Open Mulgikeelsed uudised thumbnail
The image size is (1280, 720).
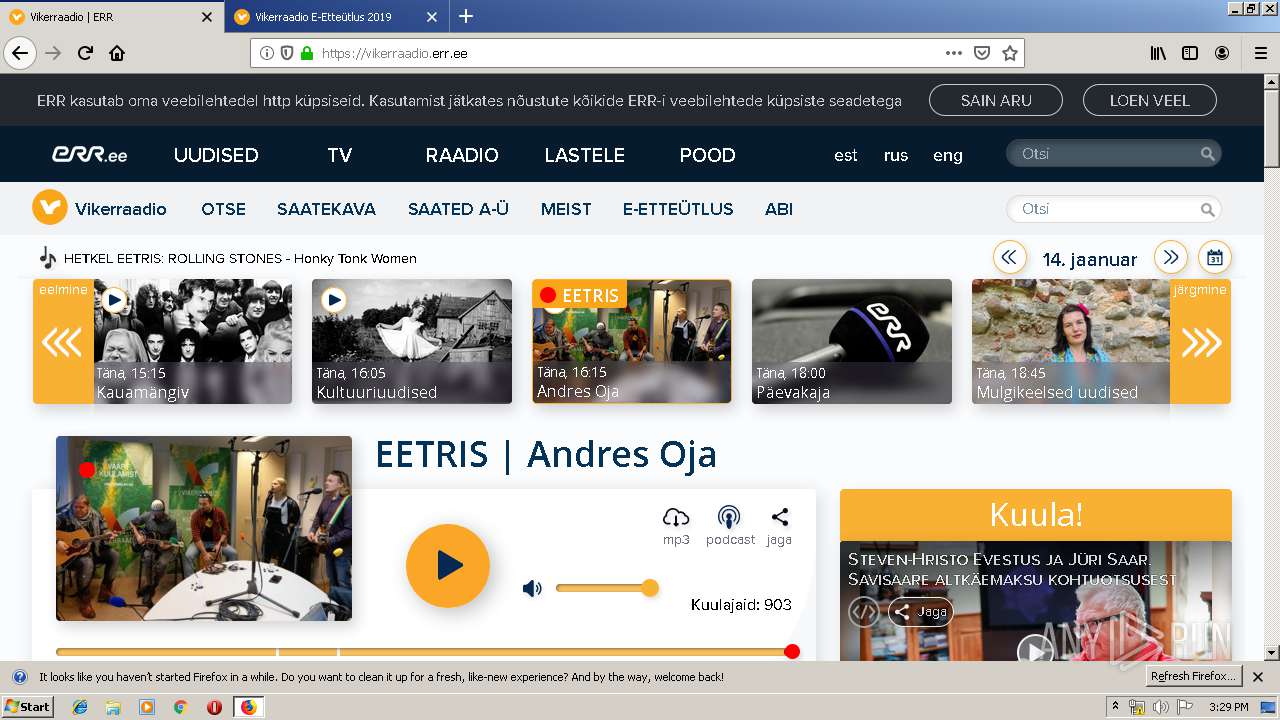pos(1071,341)
